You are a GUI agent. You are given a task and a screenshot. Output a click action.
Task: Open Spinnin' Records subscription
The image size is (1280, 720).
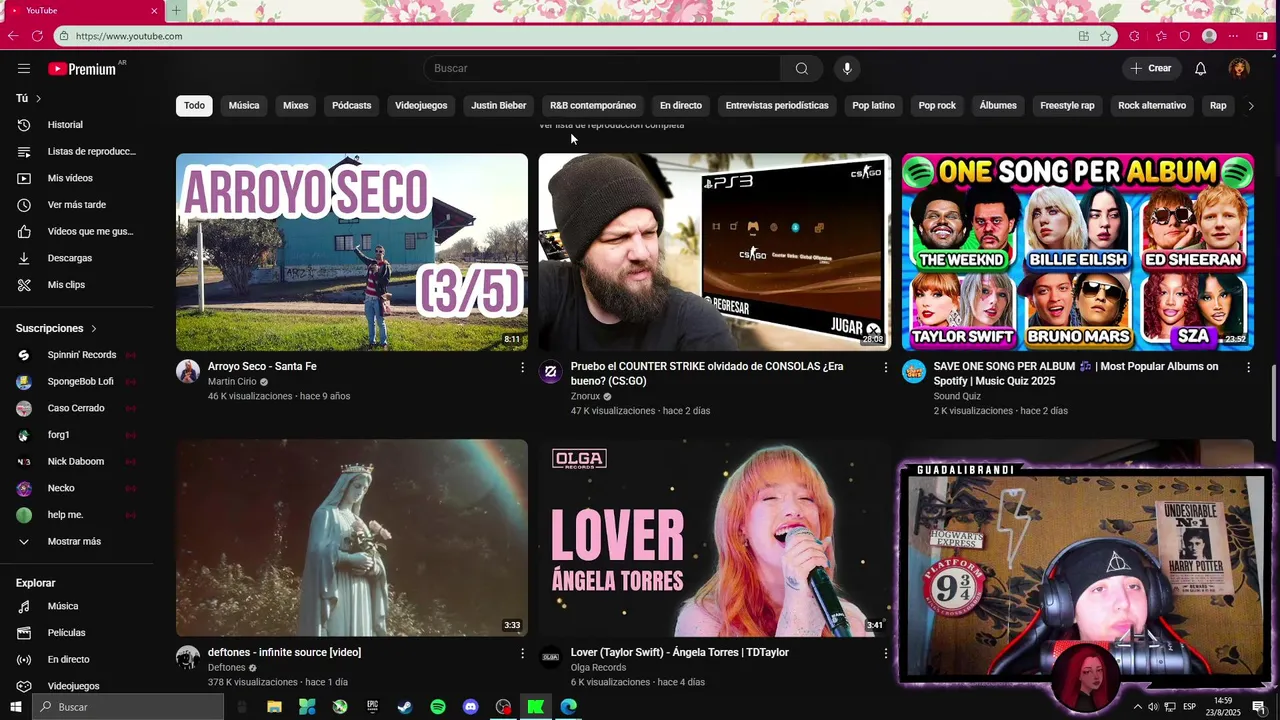80,355
